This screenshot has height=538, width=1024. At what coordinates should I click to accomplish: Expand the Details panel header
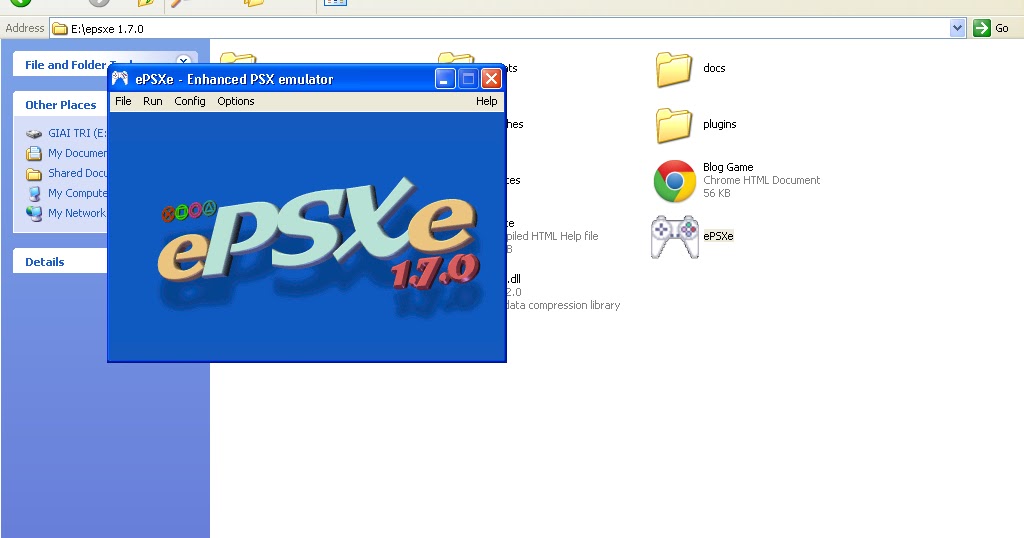(60, 261)
